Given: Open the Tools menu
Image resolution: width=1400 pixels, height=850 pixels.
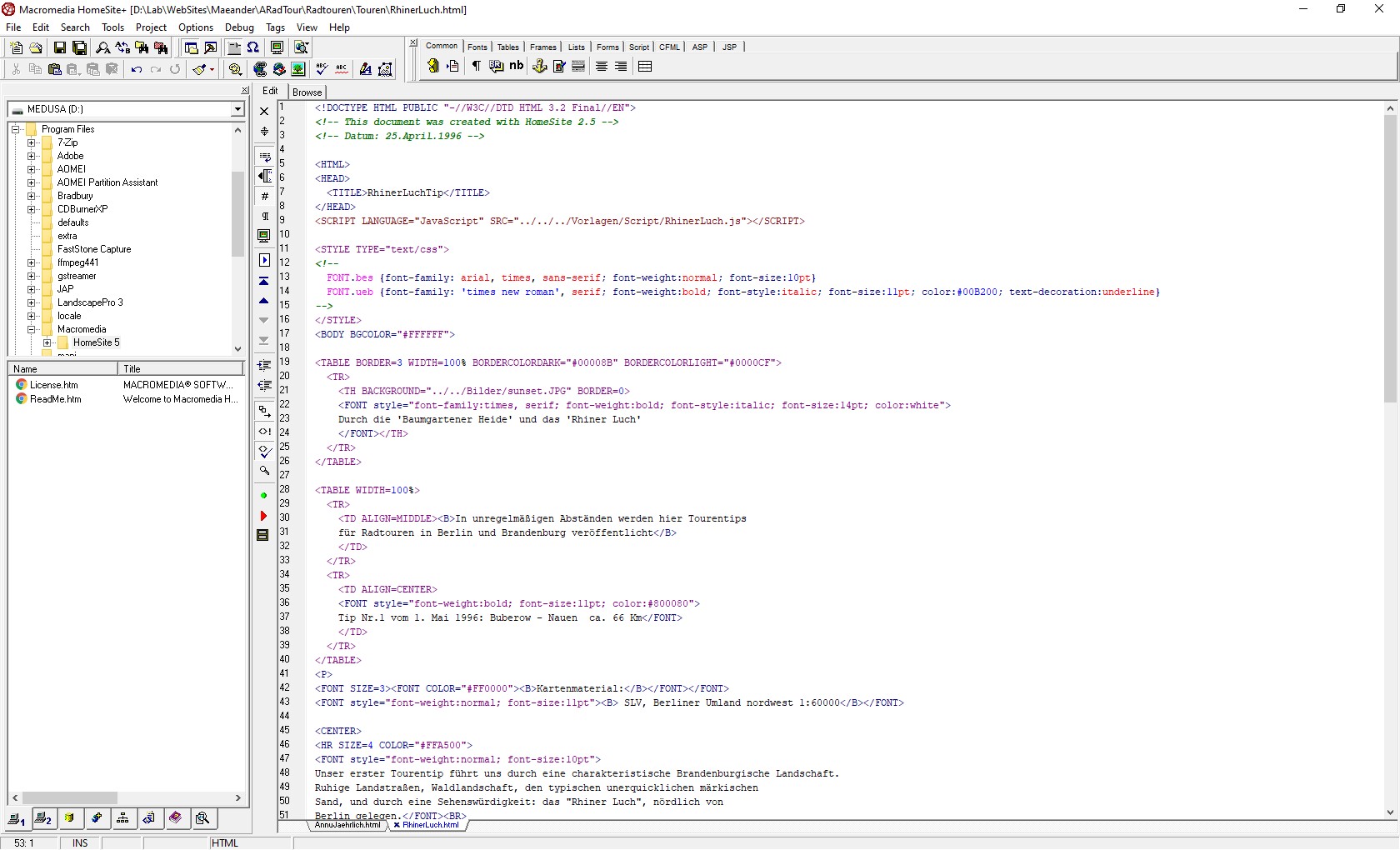Looking at the screenshot, I should click(x=112, y=27).
